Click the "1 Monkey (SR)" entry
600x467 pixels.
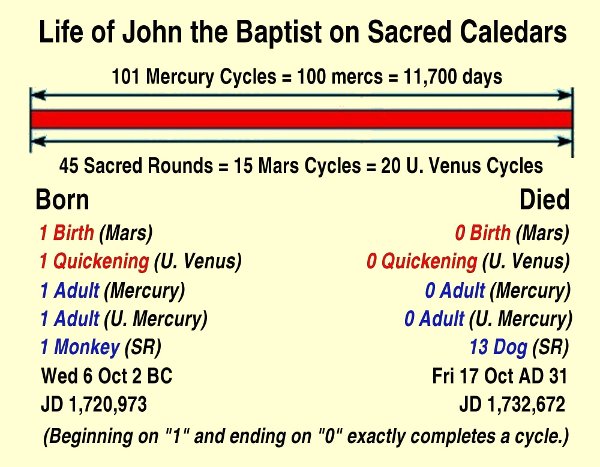pyautogui.click(x=100, y=348)
